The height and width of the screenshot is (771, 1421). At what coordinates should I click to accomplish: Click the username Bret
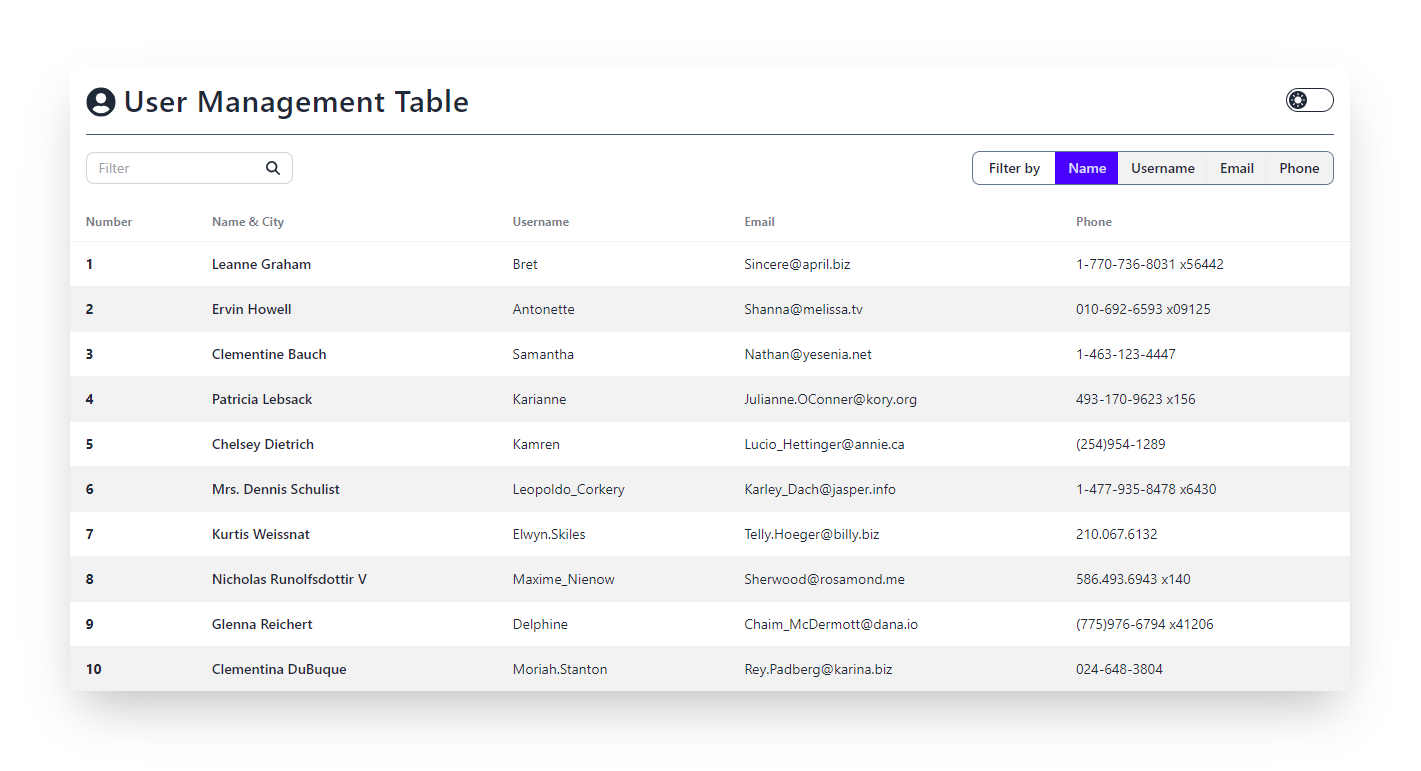coord(525,264)
